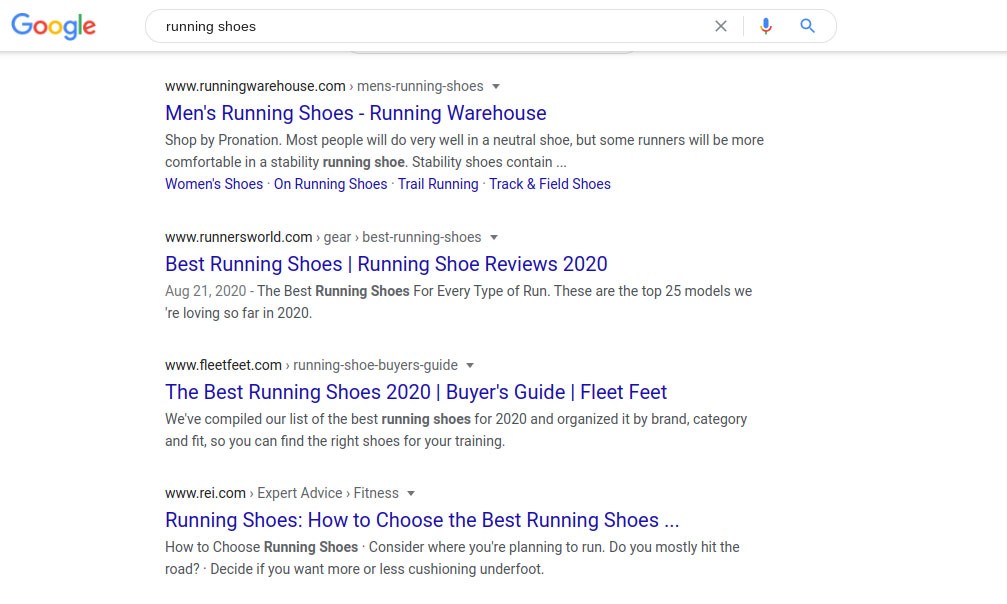1007x604 pixels.
Task: Follow the Track & Field Shoes sitelink
Action: [x=550, y=184]
